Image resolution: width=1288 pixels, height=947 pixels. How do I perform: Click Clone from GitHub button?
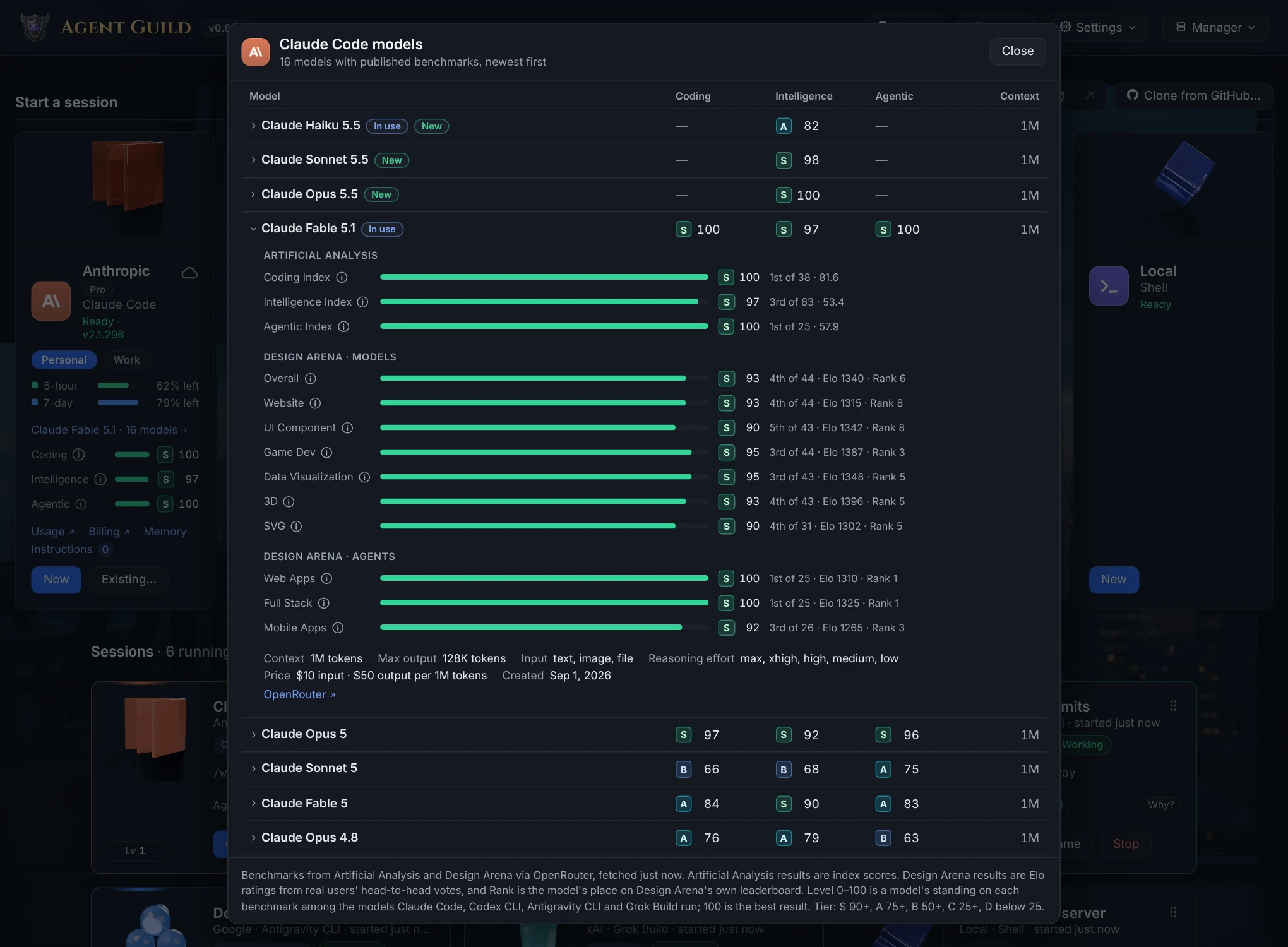pyautogui.click(x=1194, y=95)
